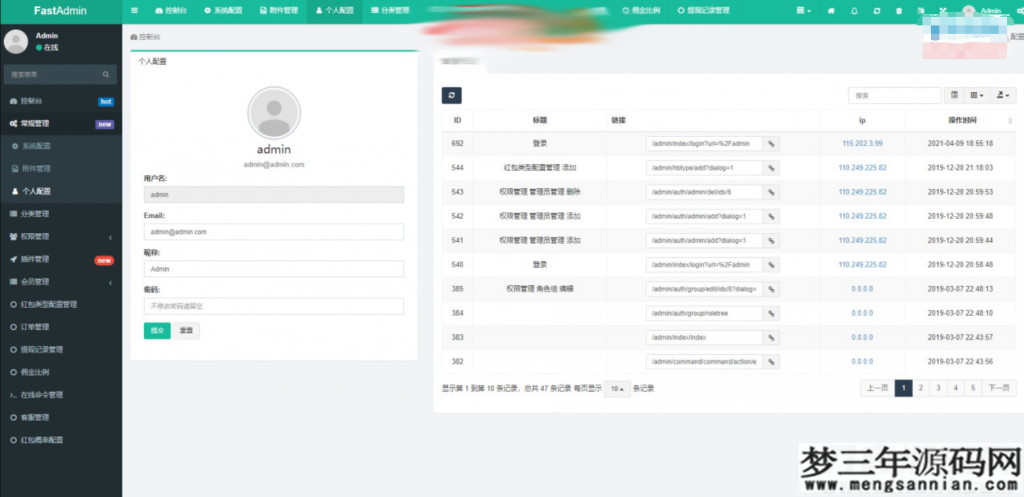Viewport: 1024px width, 497px height.
Task: Click the language switch icon
Action: [921, 11]
